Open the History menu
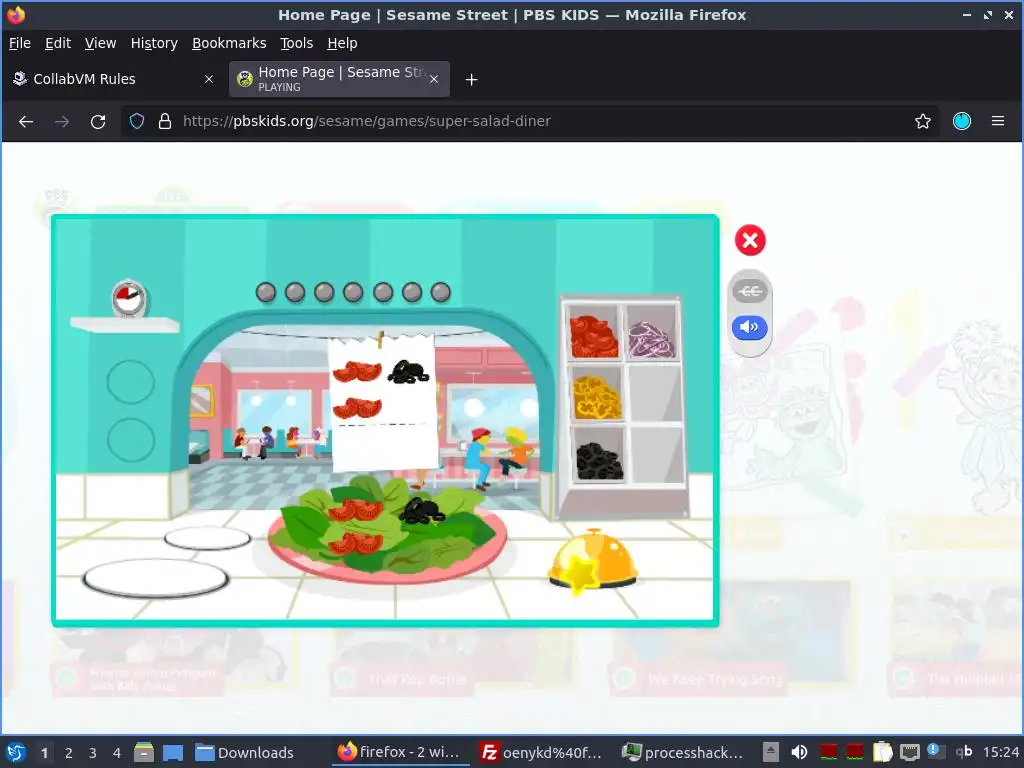Screen dimensions: 1024x768 coord(154,43)
